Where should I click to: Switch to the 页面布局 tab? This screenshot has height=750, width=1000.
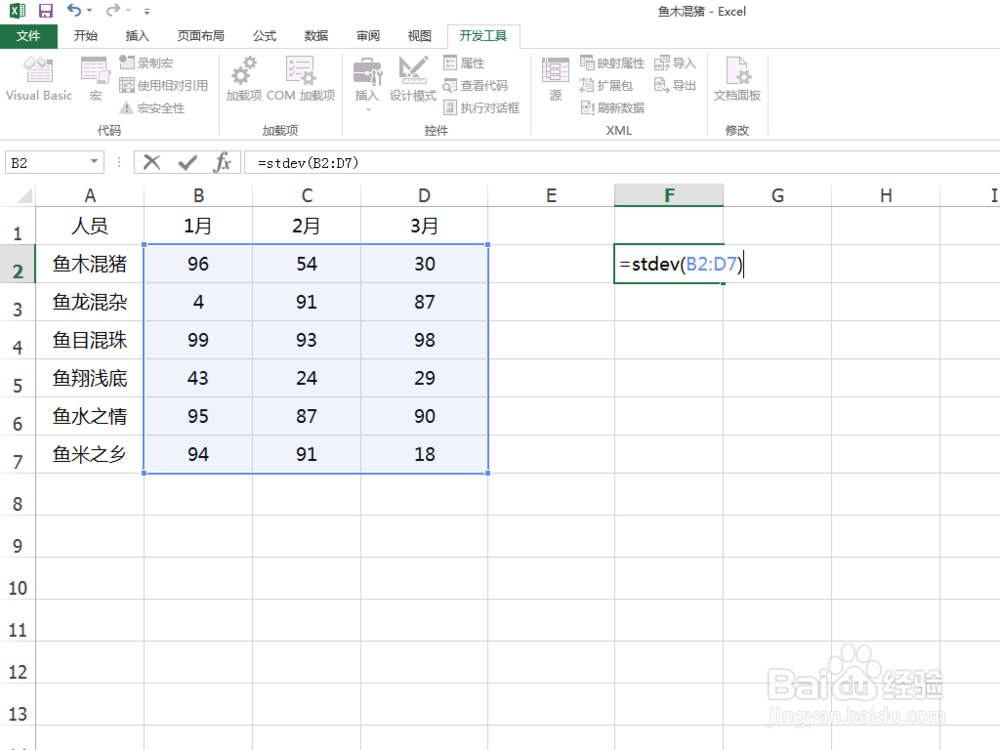(x=201, y=36)
